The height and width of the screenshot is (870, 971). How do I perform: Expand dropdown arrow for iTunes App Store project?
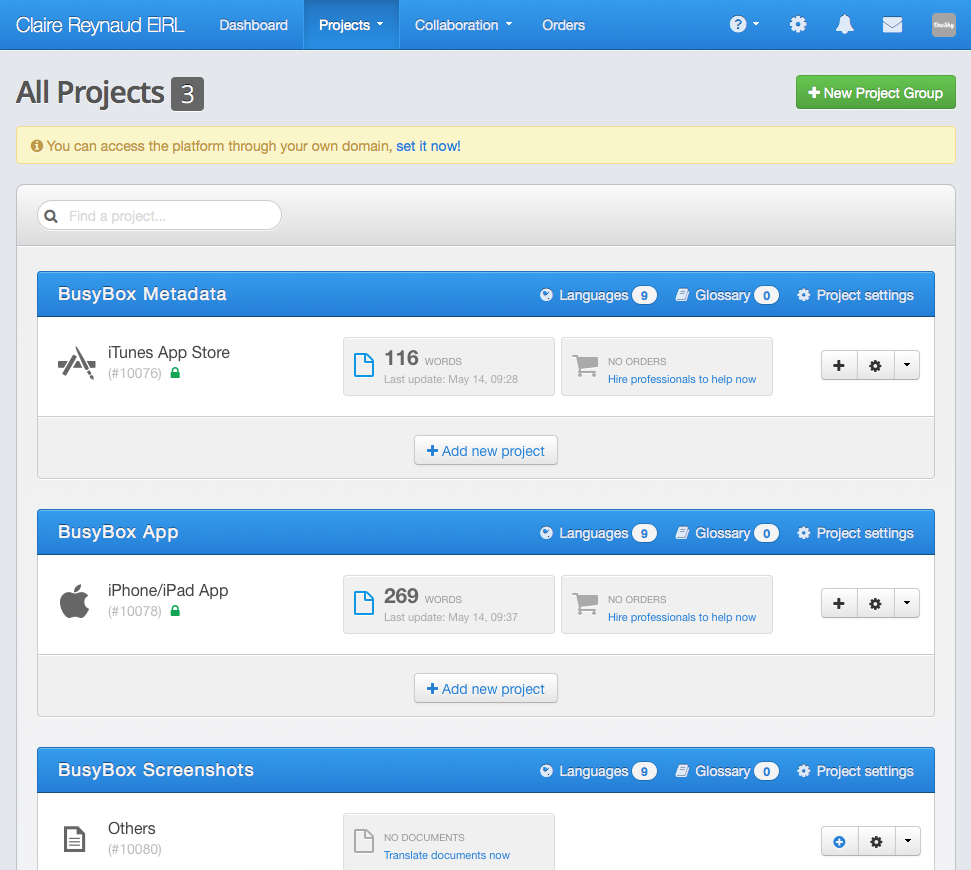(907, 365)
